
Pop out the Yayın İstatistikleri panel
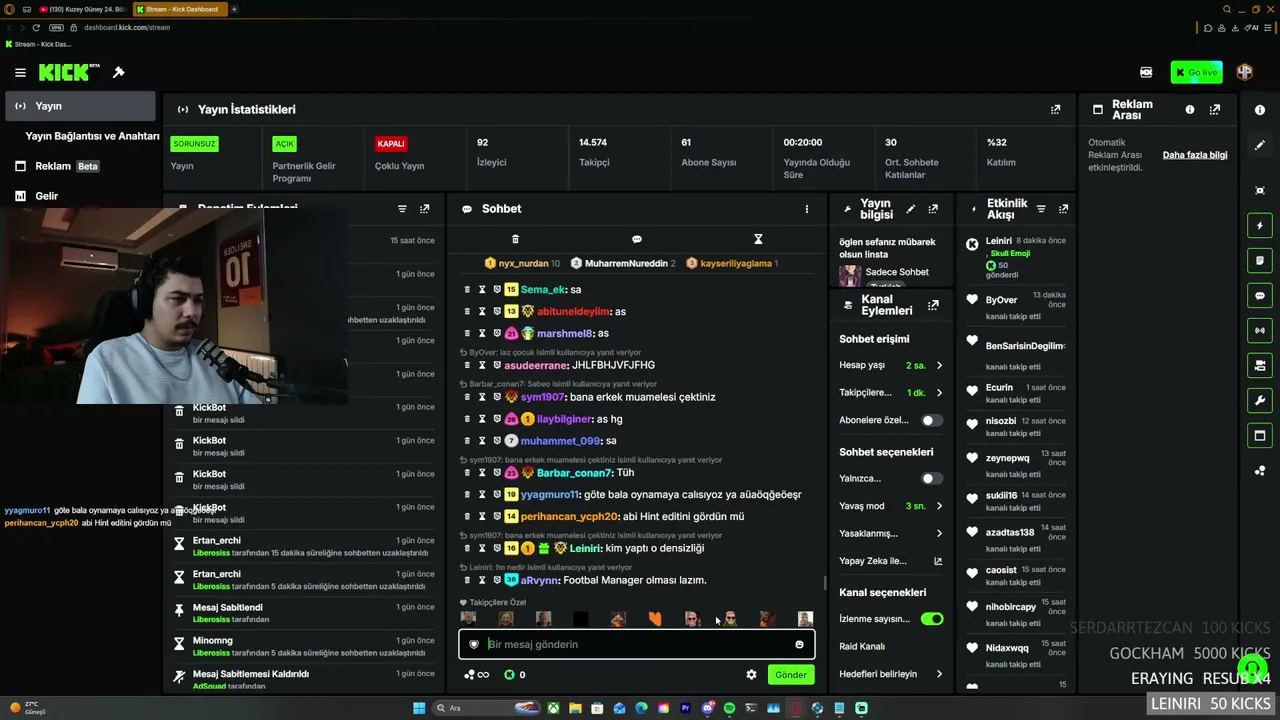pos(1055,109)
